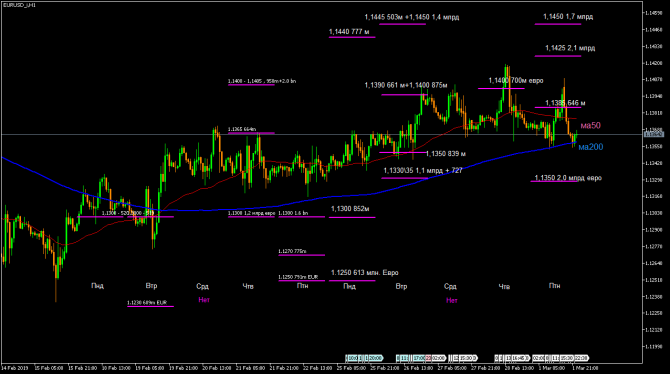Click the "17:00" news event marker
Screen dimensions: 670x374
tap(419, 358)
